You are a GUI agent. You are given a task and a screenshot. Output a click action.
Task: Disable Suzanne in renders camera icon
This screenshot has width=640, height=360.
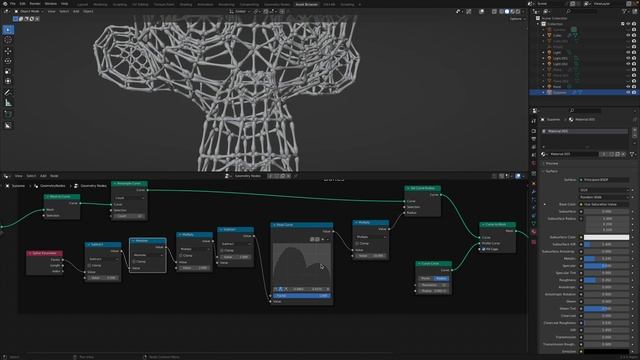(x=634, y=93)
